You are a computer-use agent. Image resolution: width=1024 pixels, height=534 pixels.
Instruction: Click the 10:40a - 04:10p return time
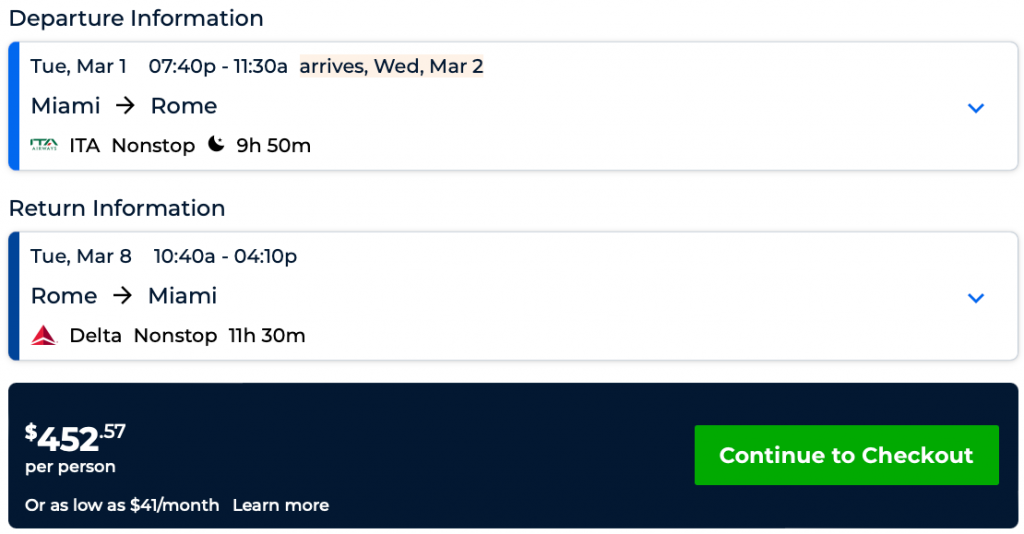pos(225,257)
